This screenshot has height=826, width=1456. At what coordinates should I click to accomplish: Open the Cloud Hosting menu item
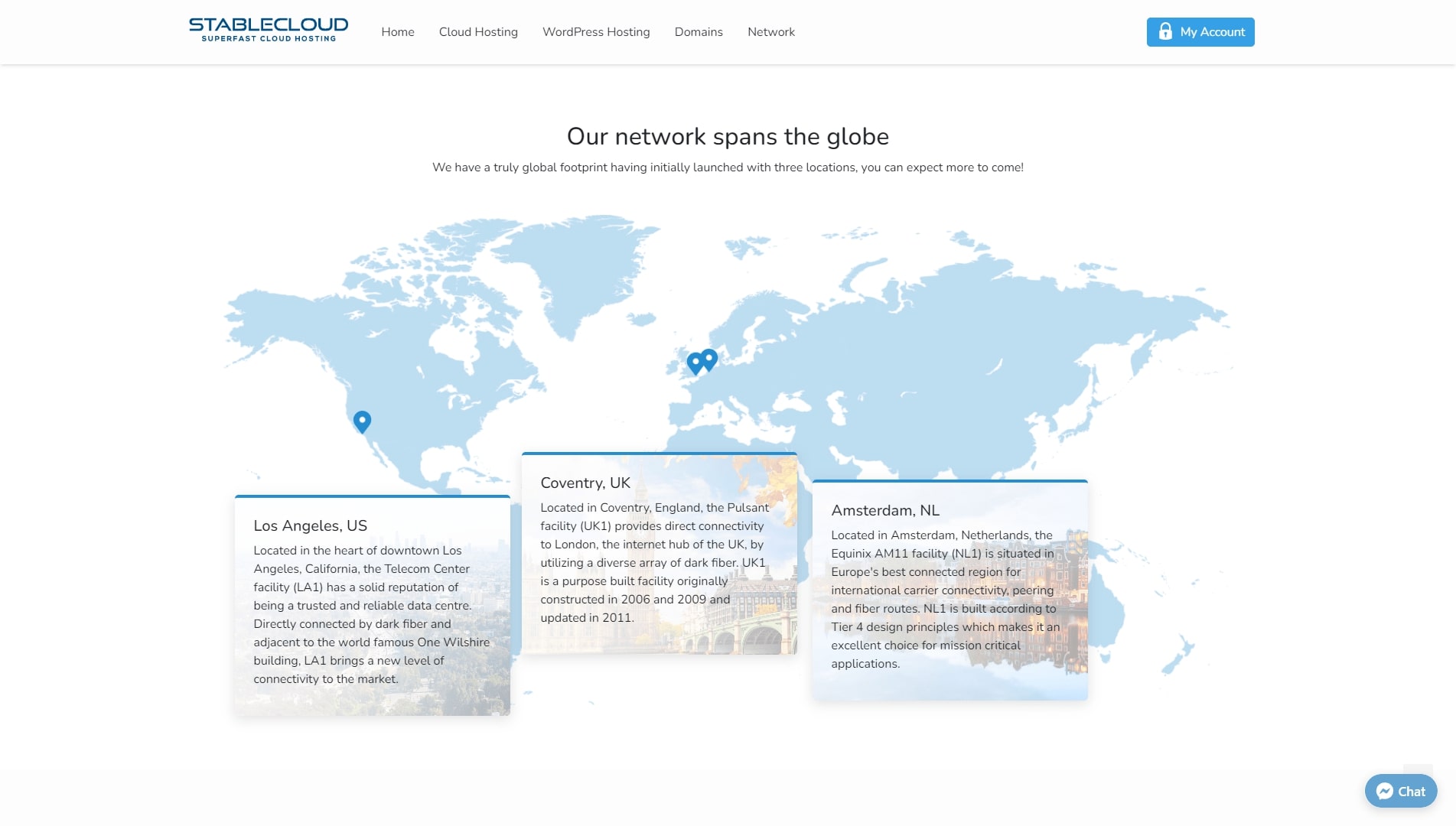pos(478,32)
